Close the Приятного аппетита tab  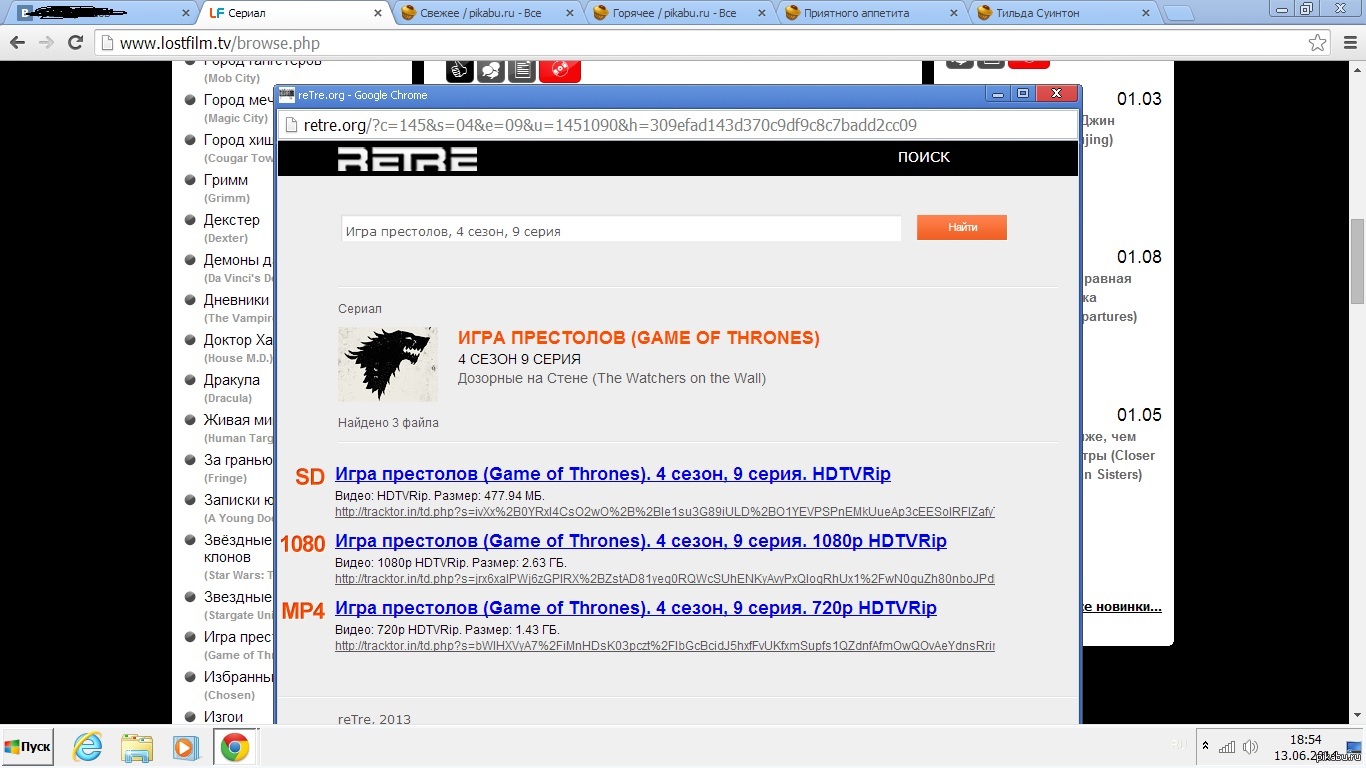click(x=954, y=13)
